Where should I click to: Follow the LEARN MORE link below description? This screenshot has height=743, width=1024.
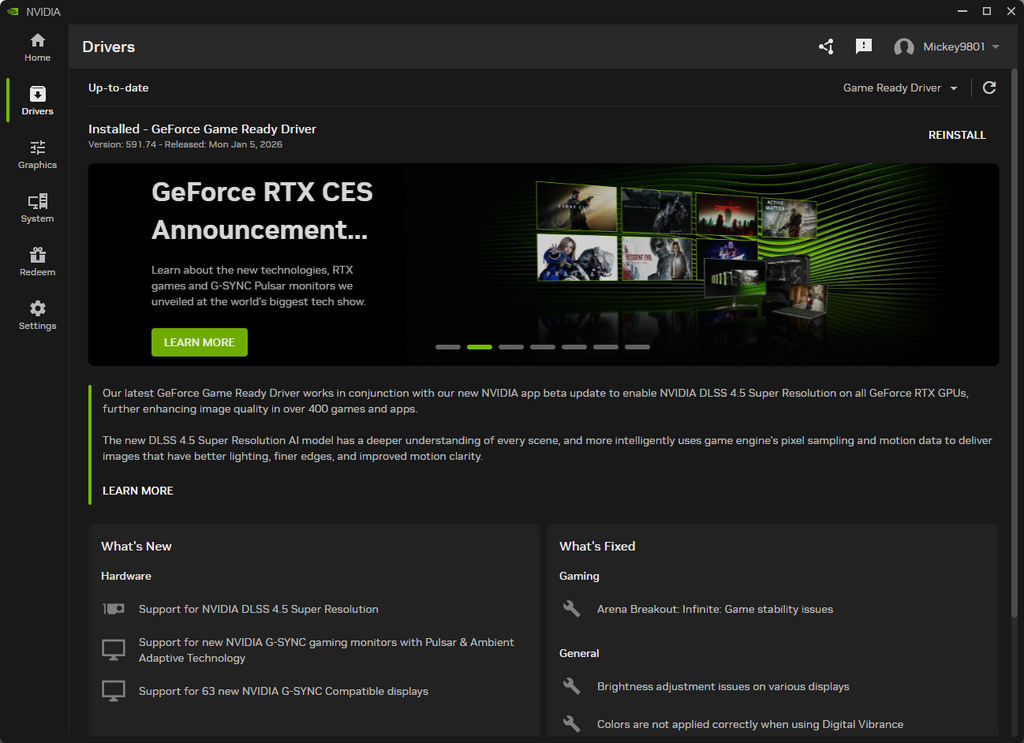[x=138, y=491]
